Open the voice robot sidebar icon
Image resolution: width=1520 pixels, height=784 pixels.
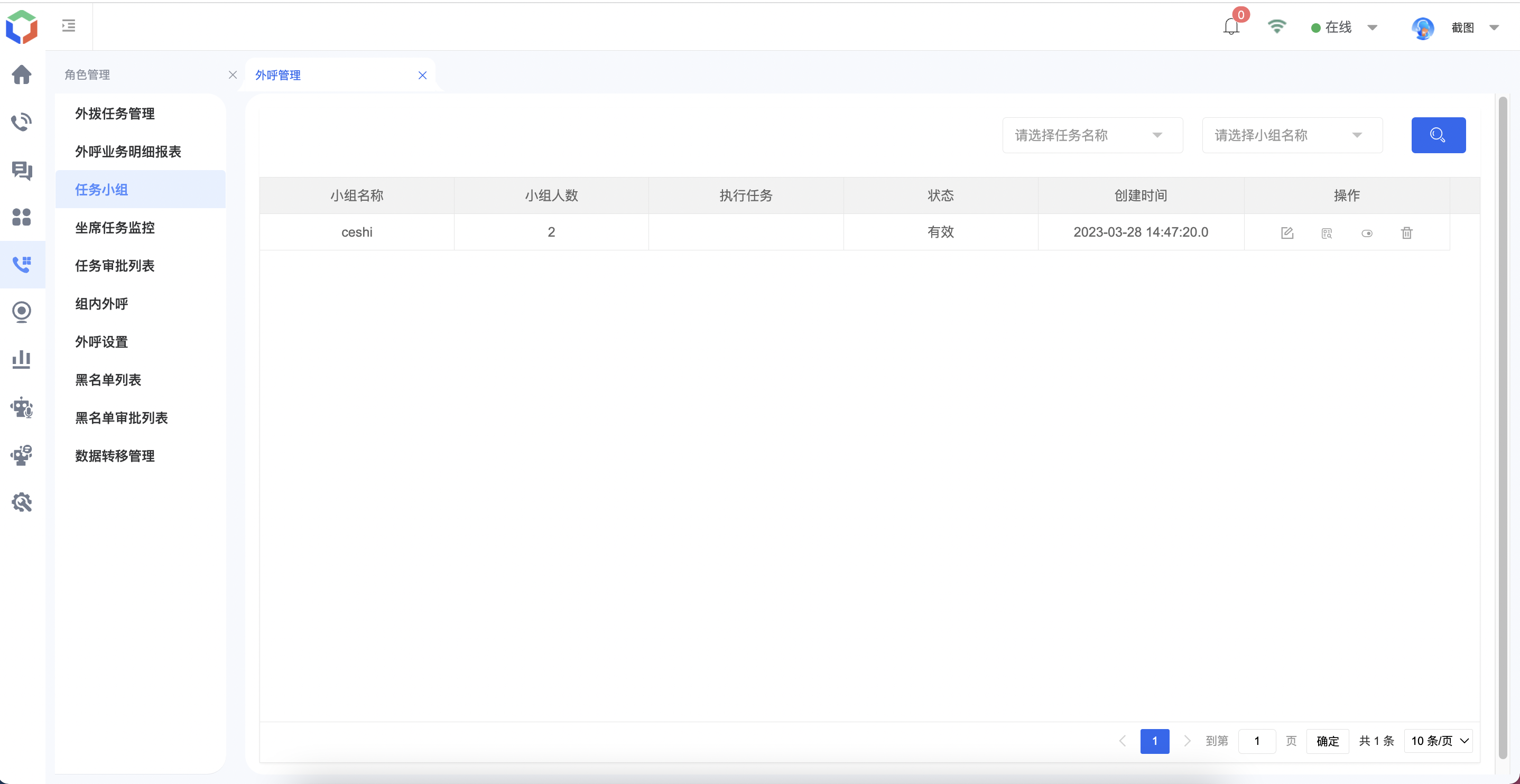22,407
